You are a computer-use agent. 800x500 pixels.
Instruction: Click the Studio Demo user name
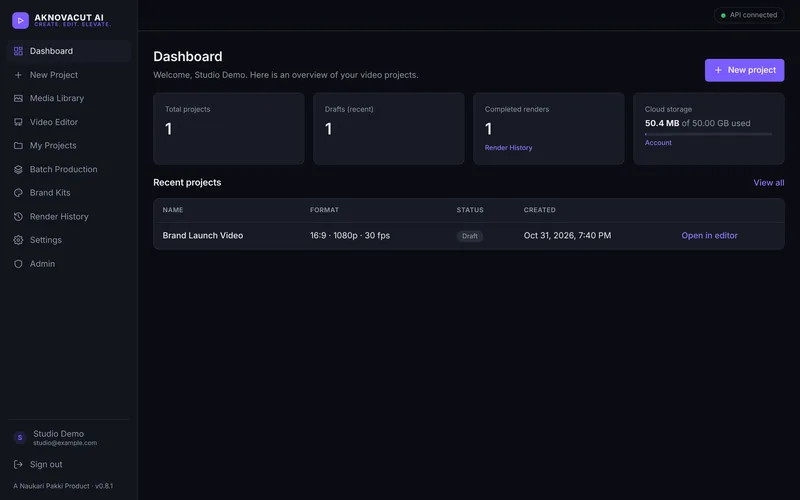point(59,434)
